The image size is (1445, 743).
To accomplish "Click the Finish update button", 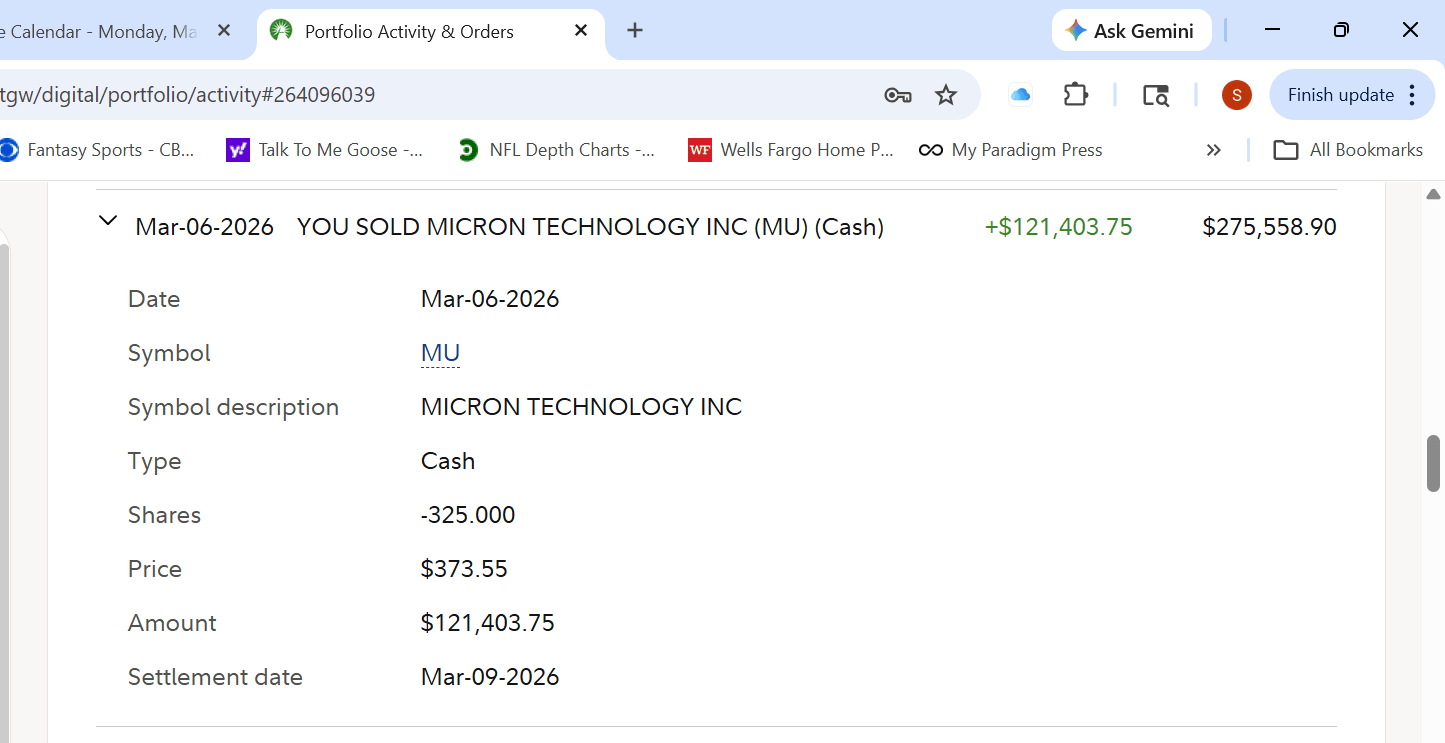I will click(x=1340, y=95).
